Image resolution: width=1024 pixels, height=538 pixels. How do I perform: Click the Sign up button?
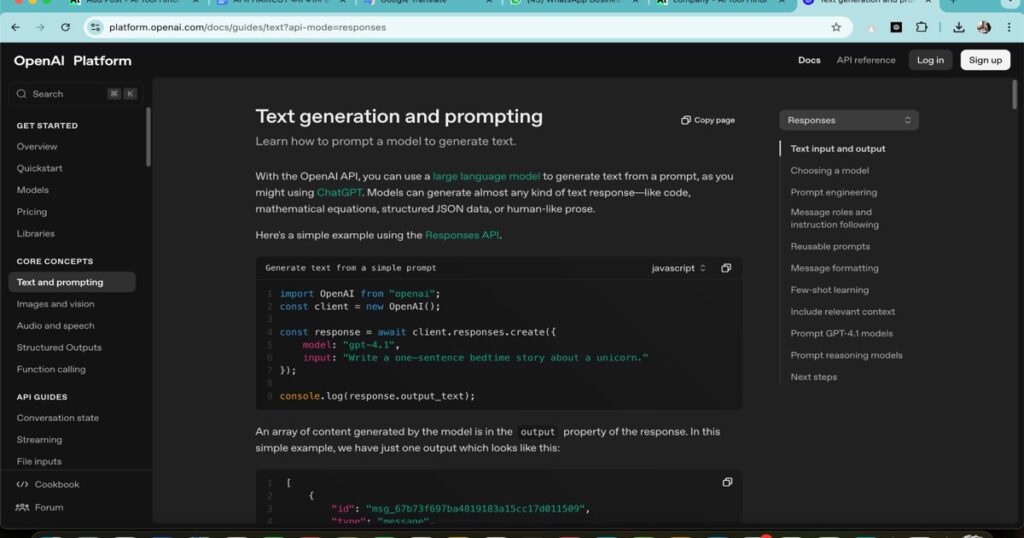click(x=985, y=60)
